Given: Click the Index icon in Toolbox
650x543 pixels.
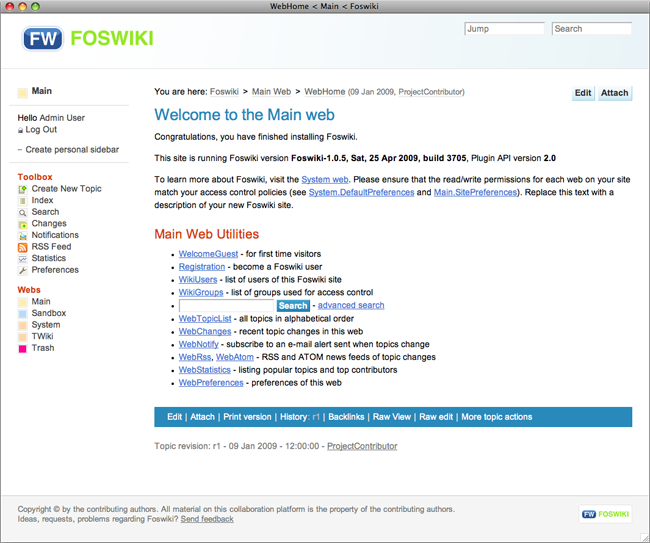Looking at the screenshot, I should pyautogui.click(x=22, y=201).
